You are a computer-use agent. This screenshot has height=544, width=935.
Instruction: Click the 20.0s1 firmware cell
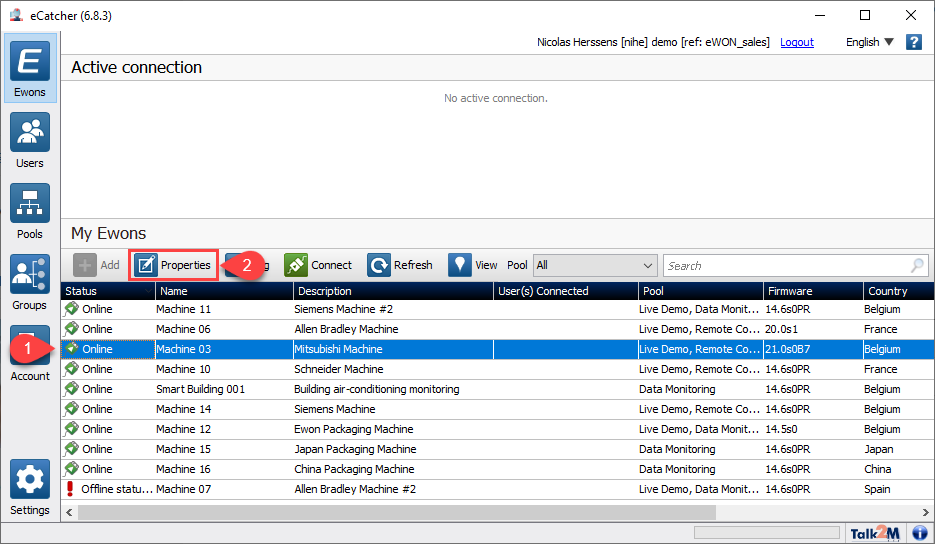coord(782,329)
